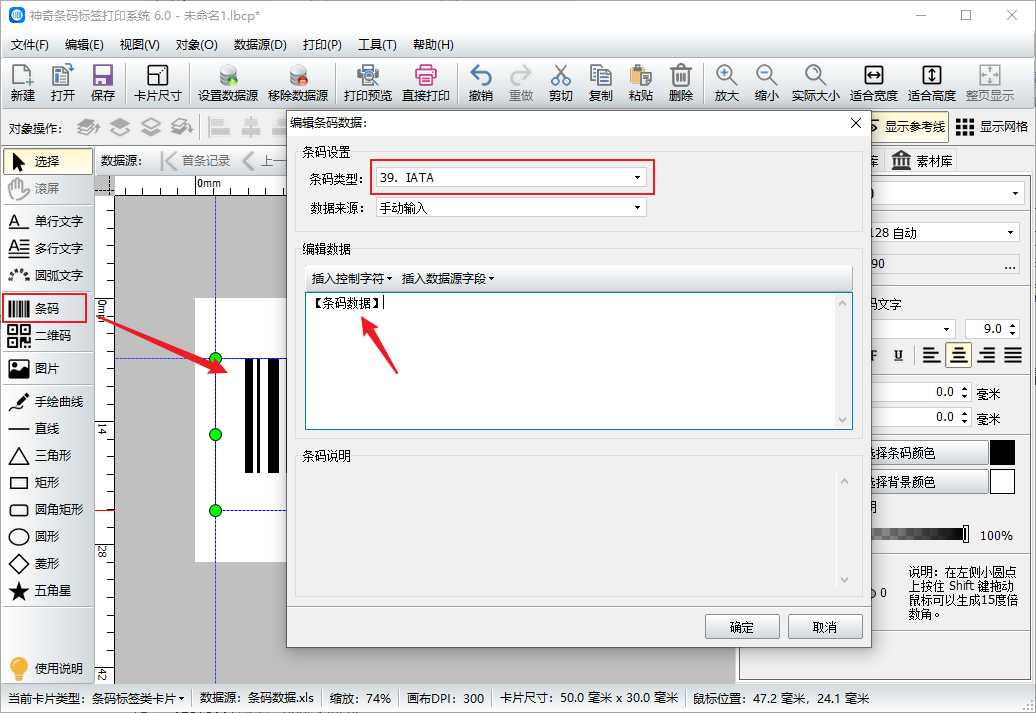Image resolution: width=1036 pixels, height=713 pixels.
Task: Click the opacity slider handle at 100%
Action: 965,534
